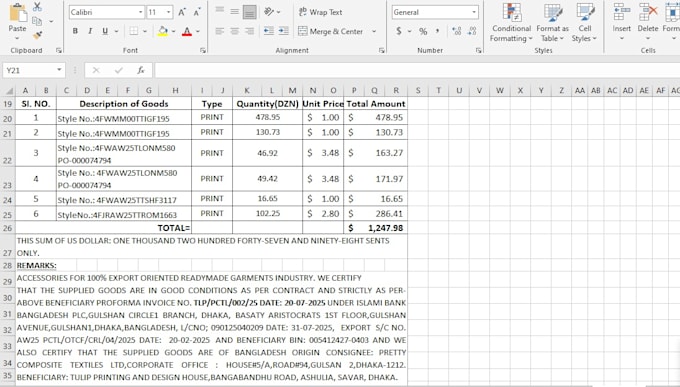The width and height of the screenshot is (680, 387).
Task: Decrease font size with the small A
Action: click(197, 12)
